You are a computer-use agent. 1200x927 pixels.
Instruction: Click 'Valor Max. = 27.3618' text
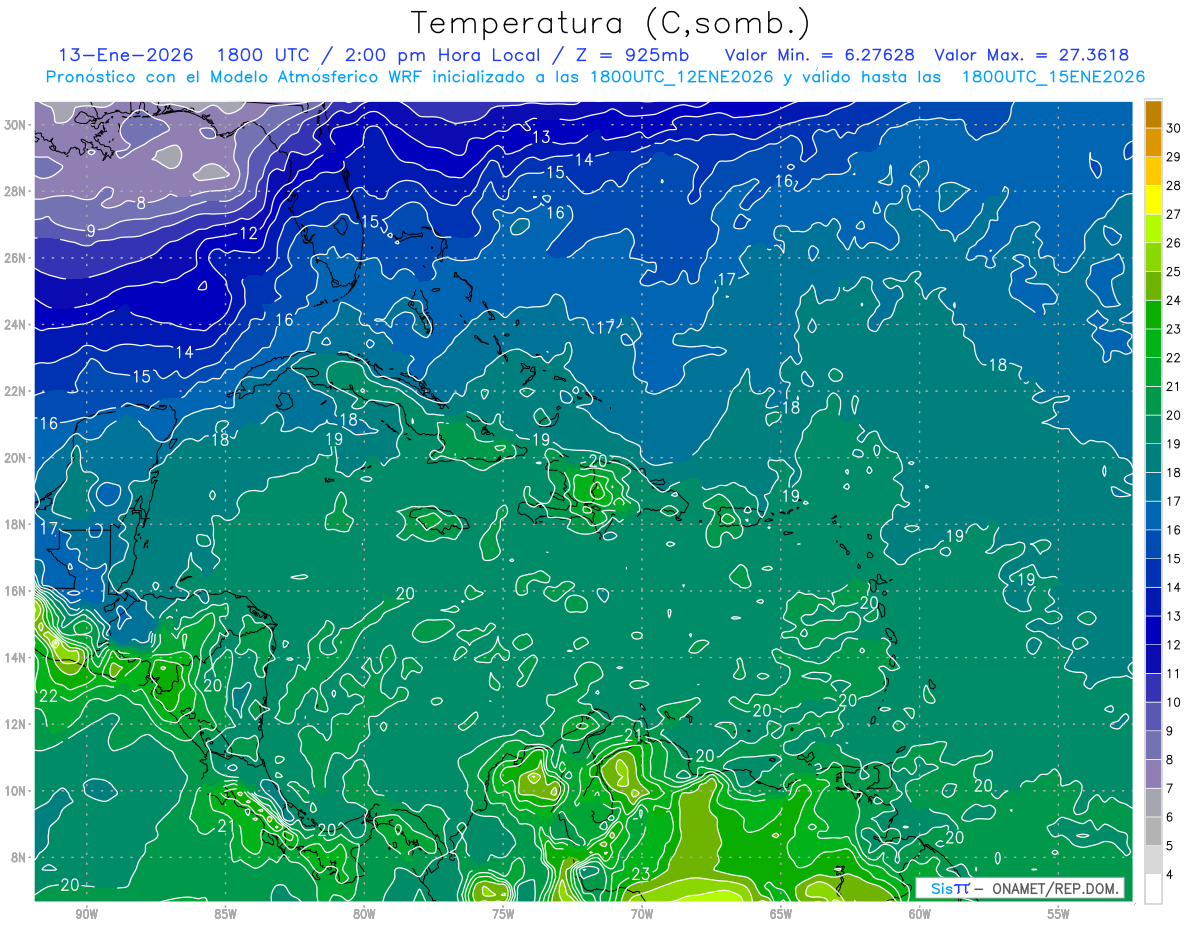tap(1032, 55)
